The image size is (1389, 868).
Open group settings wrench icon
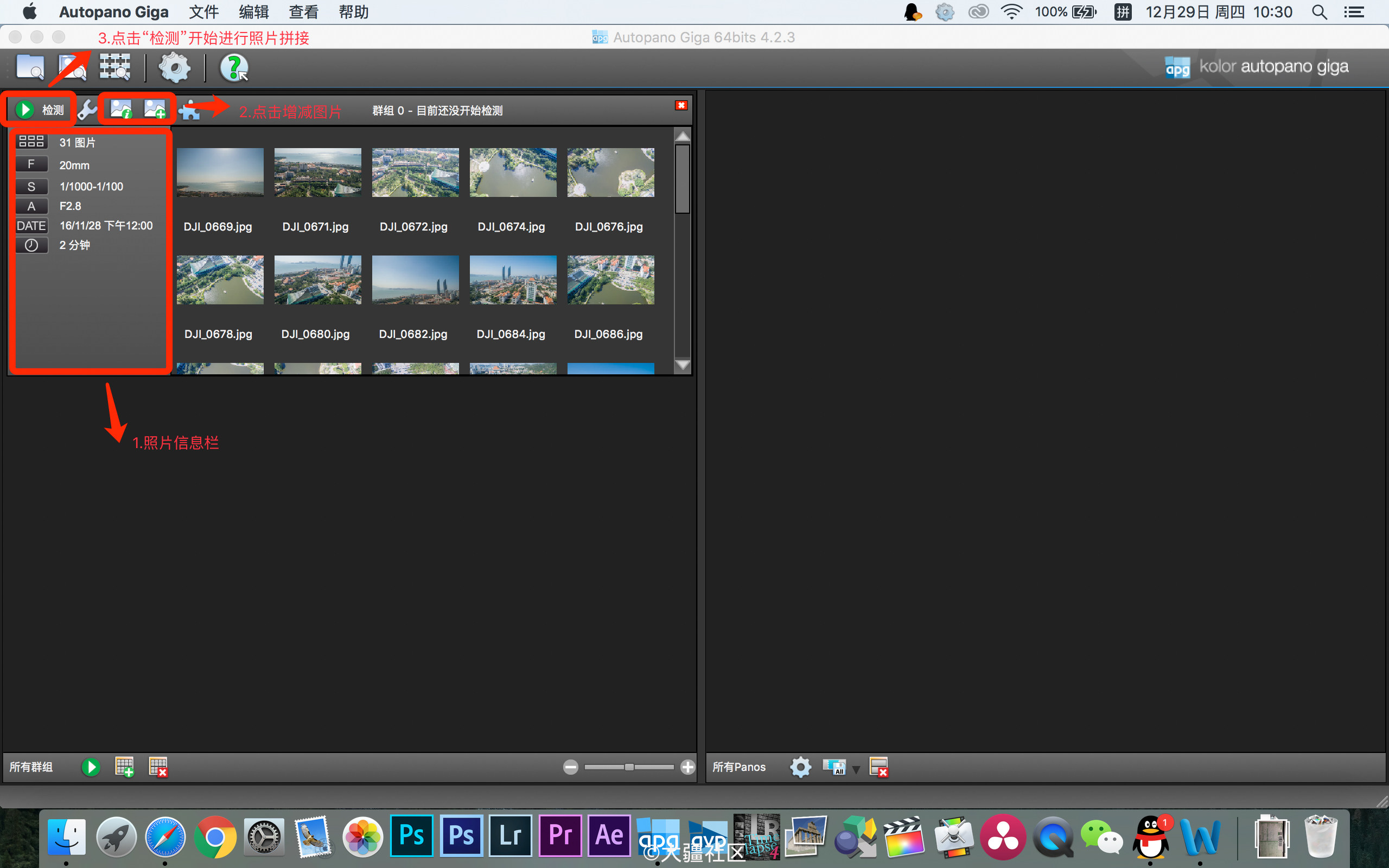(87, 110)
